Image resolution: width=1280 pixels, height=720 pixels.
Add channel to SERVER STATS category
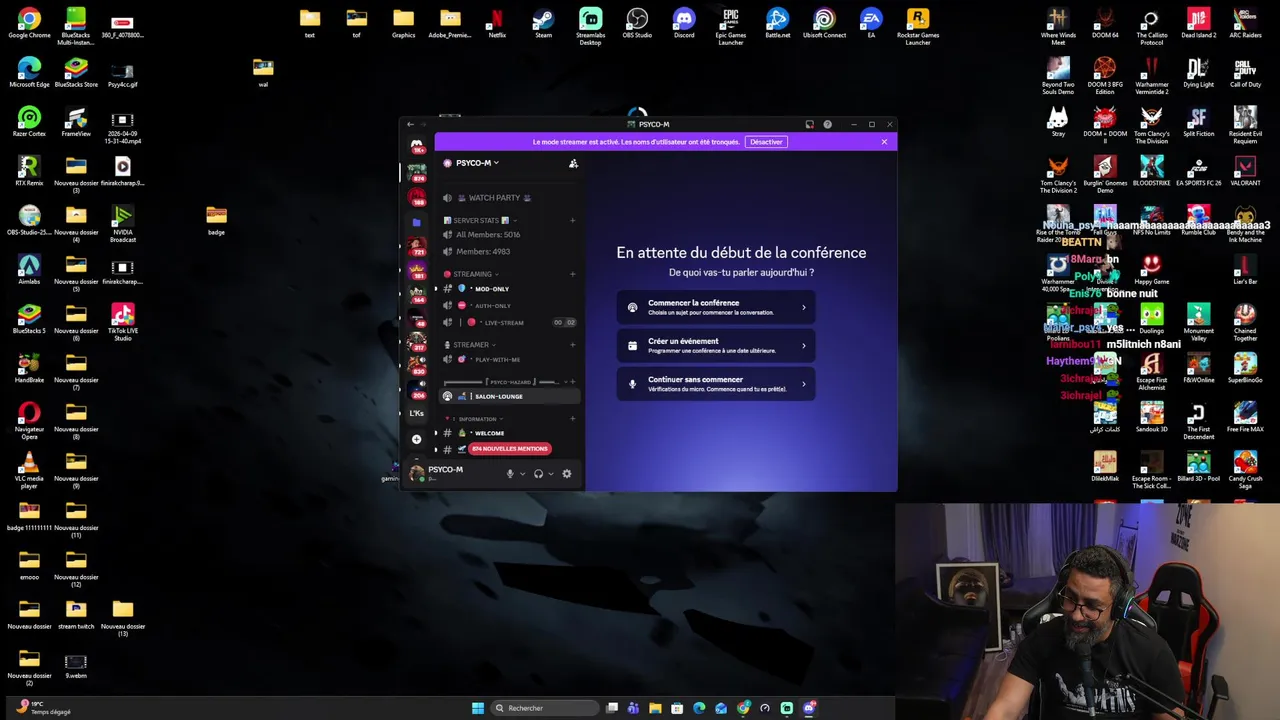(x=573, y=220)
